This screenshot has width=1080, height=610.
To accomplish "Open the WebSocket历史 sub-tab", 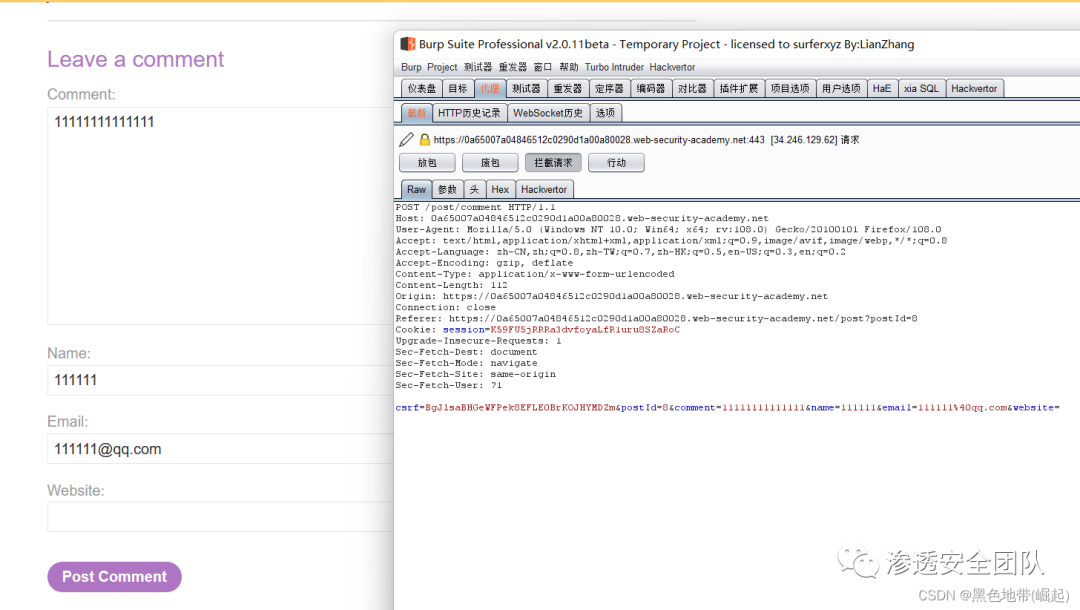I will tap(548, 112).
